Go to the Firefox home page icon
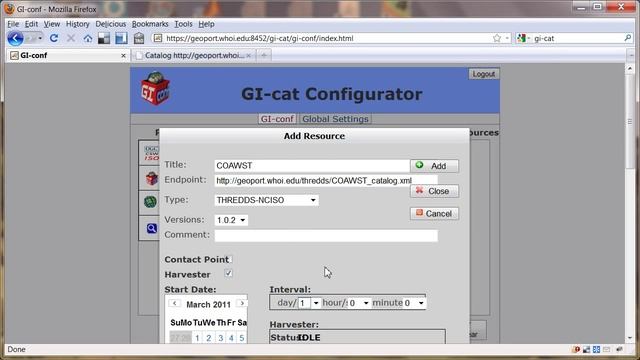The image size is (640, 360). 88,39
